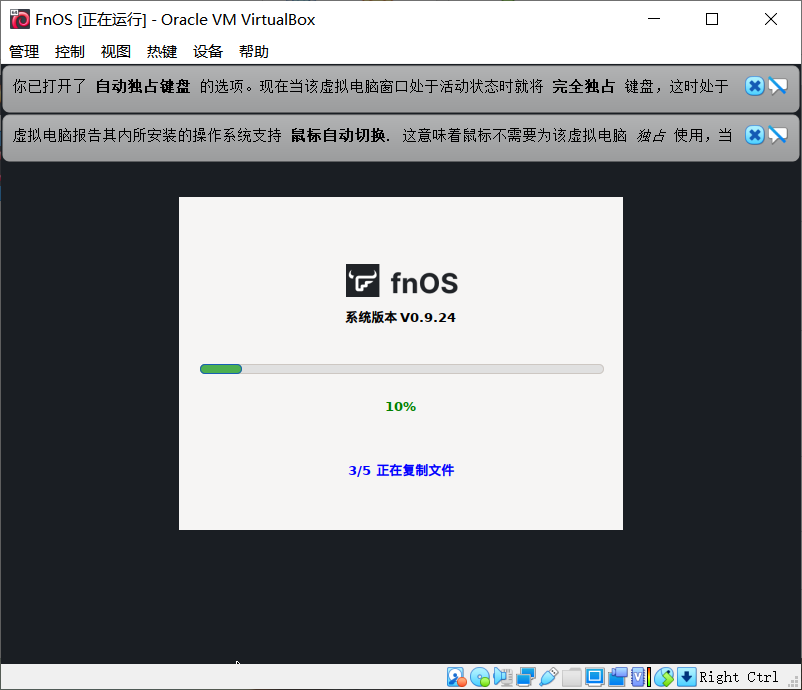This screenshot has height=690, width=802.
Task: Click the hard disk activity icon in status bar
Action: pyautogui.click(x=456, y=677)
